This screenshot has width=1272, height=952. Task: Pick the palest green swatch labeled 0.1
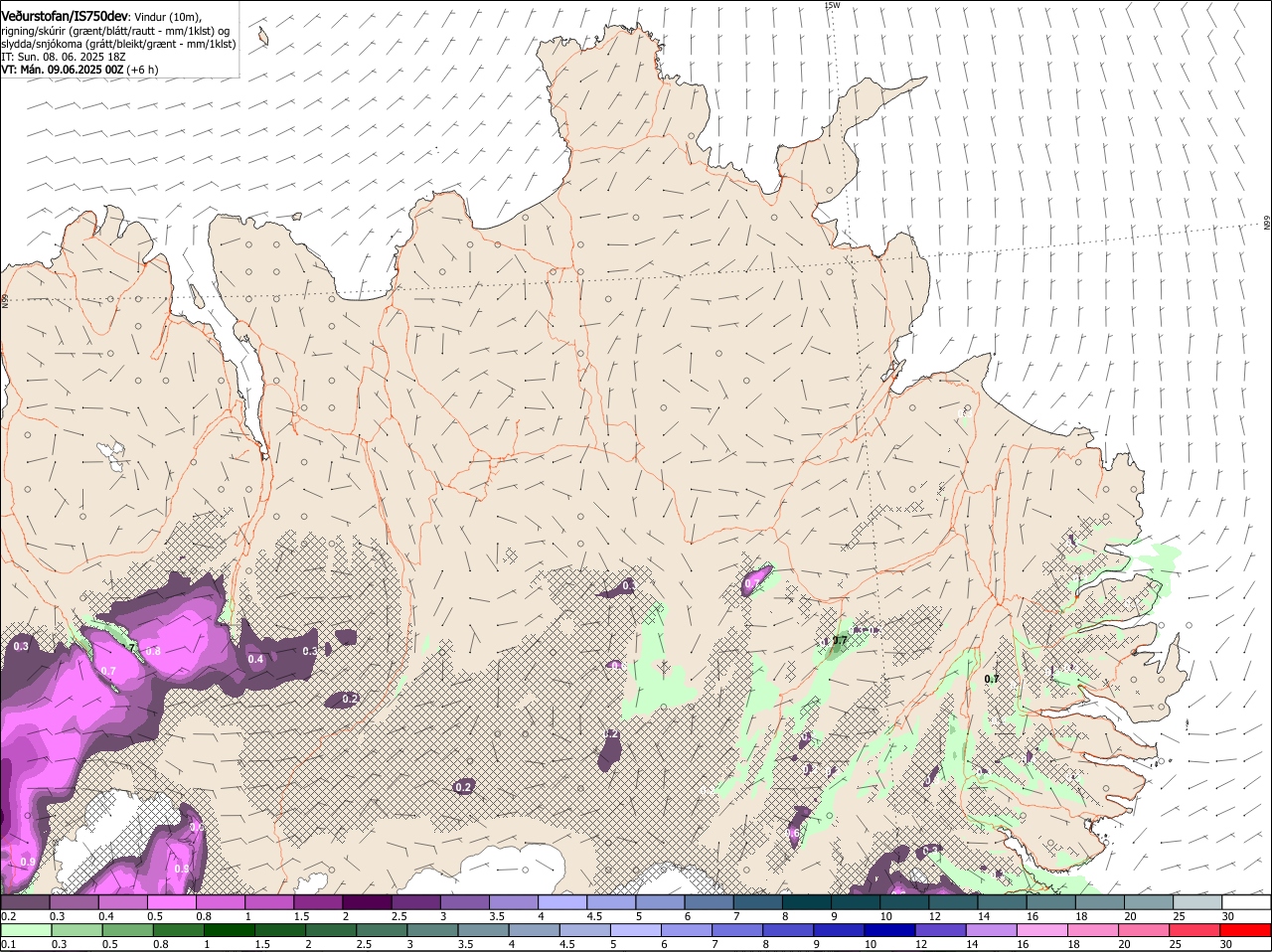[26, 932]
